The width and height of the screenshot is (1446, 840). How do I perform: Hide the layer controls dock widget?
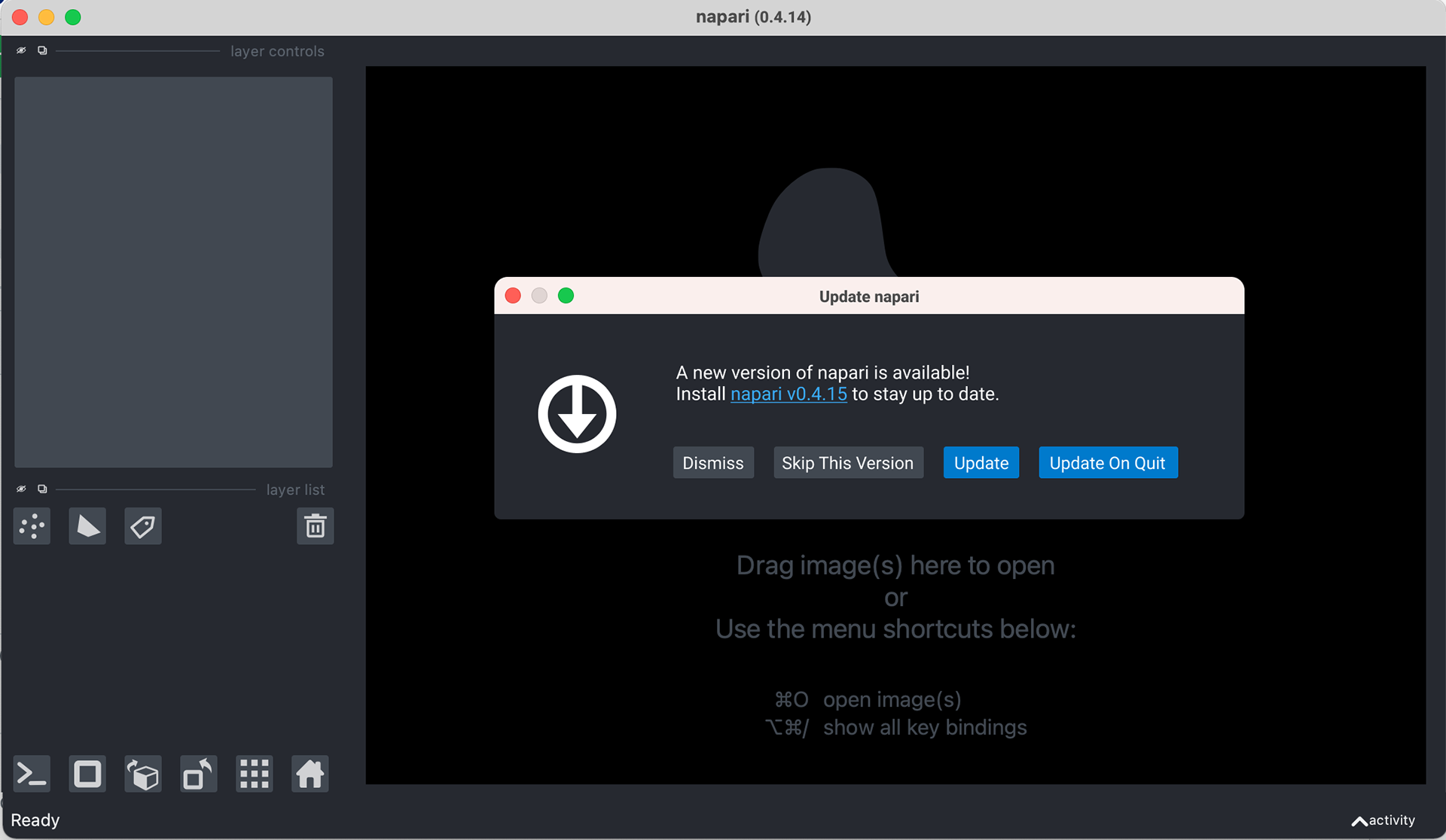pyautogui.click(x=21, y=50)
